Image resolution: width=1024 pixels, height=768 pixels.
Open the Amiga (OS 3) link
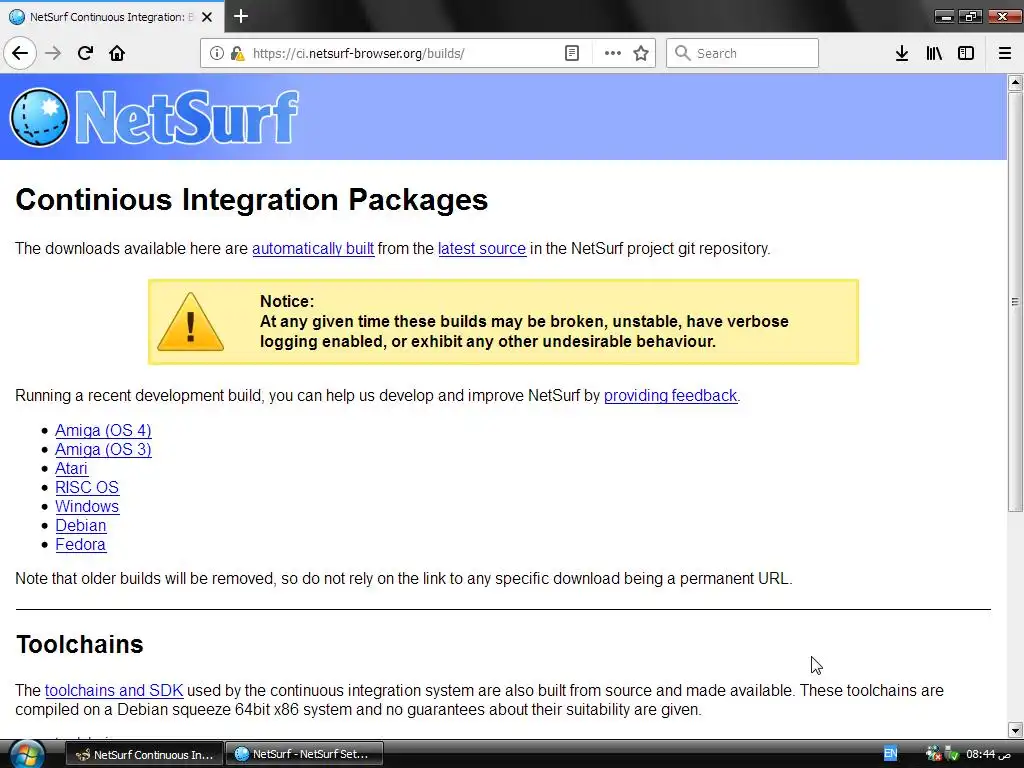[x=103, y=449]
